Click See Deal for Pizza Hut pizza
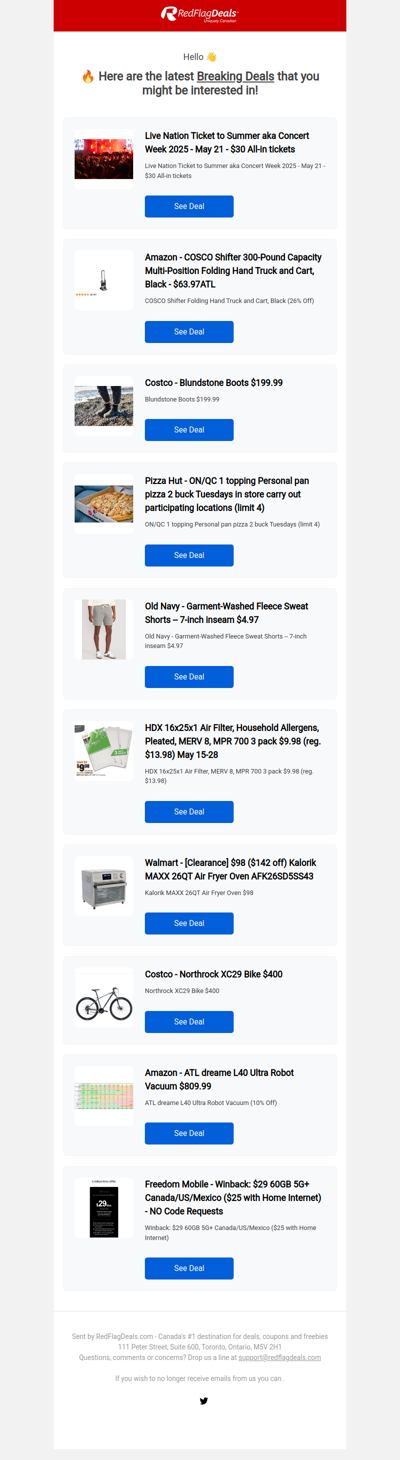 [x=189, y=555]
